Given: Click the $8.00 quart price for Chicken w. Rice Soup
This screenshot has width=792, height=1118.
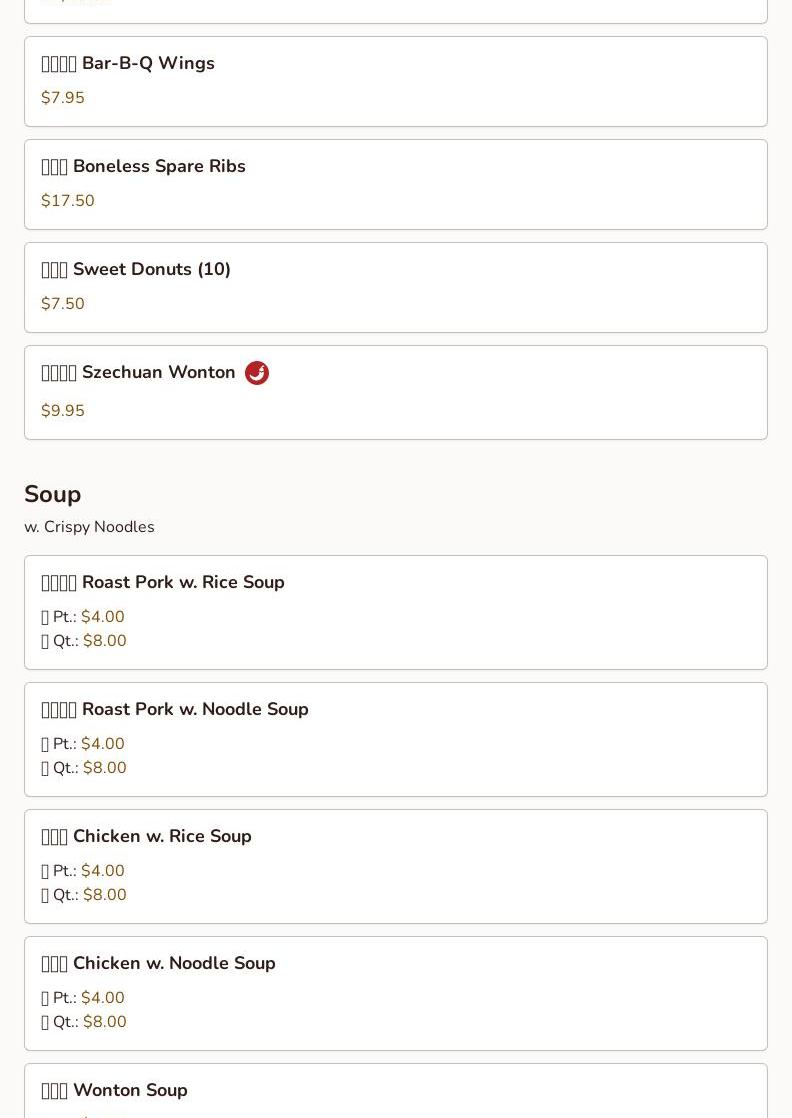Looking at the screenshot, I should [105, 895].
